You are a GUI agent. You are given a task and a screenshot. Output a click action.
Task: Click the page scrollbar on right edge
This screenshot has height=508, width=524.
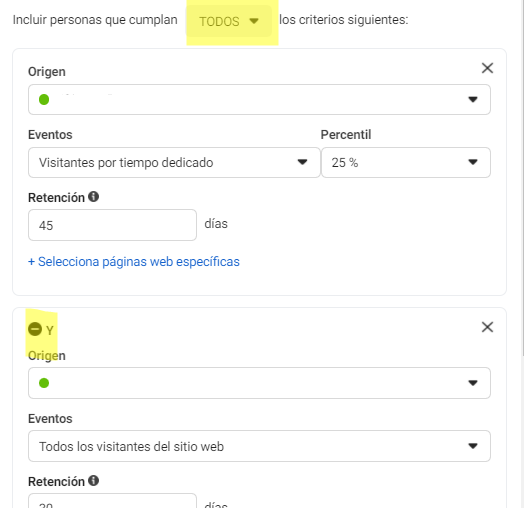[x=522, y=177]
